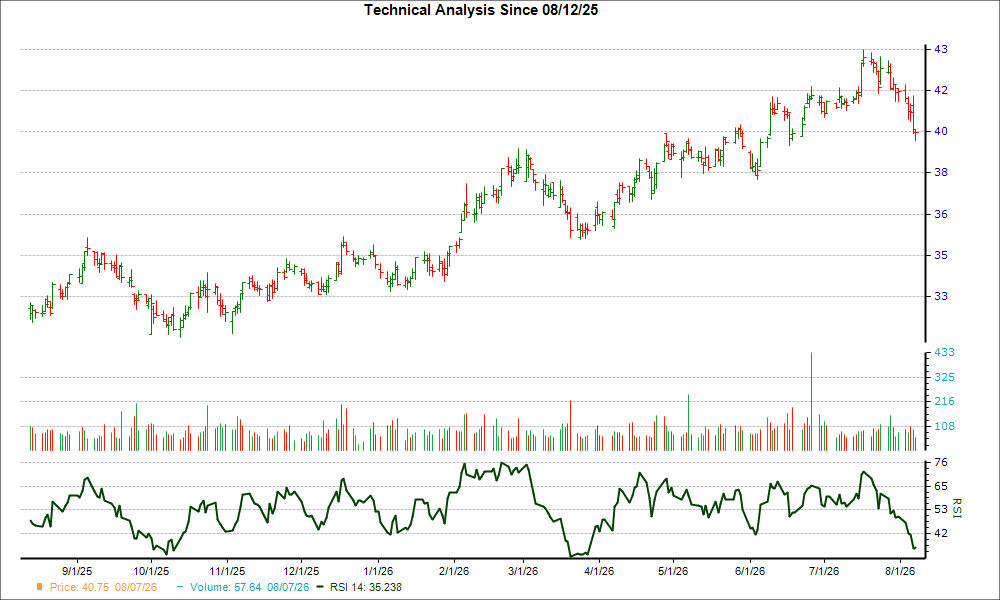Screen dimensions: 1000x600
Task: Click the volume axis label 108
Action: [944, 426]
